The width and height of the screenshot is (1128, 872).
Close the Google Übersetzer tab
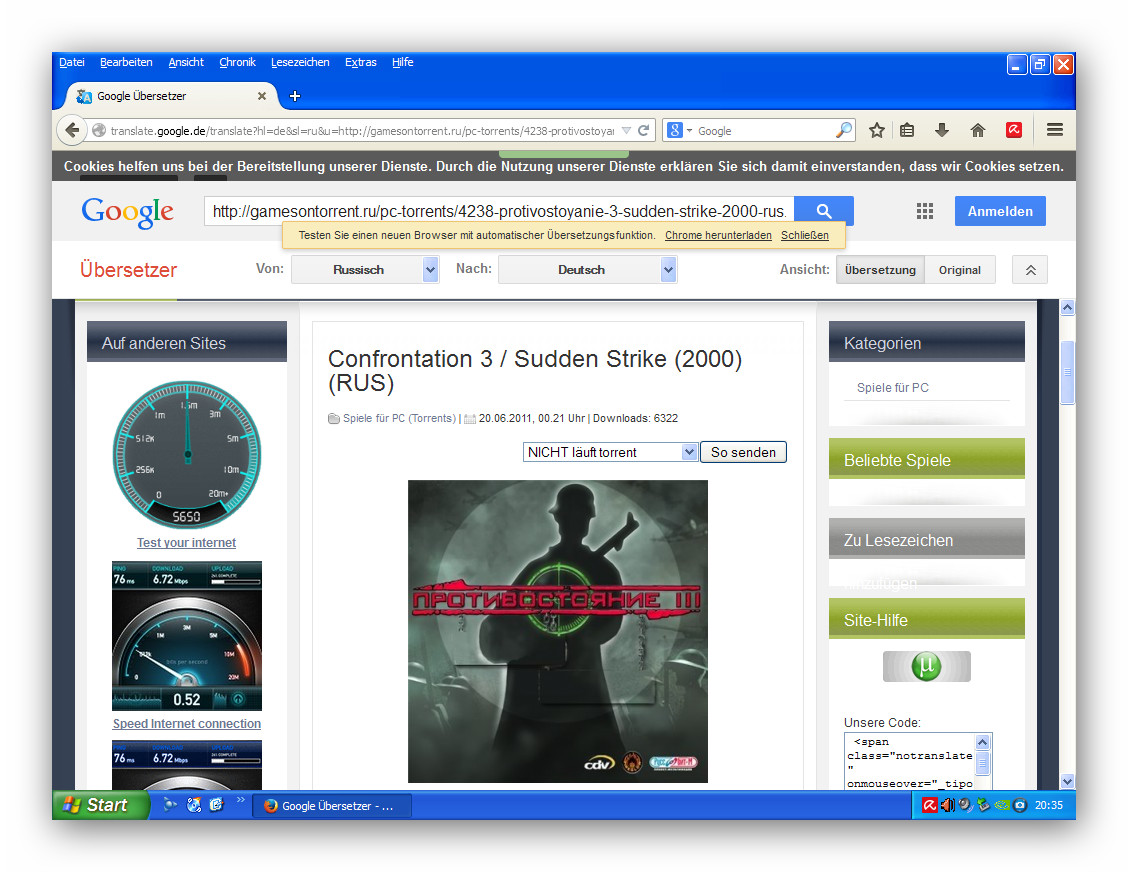(262, 96)
